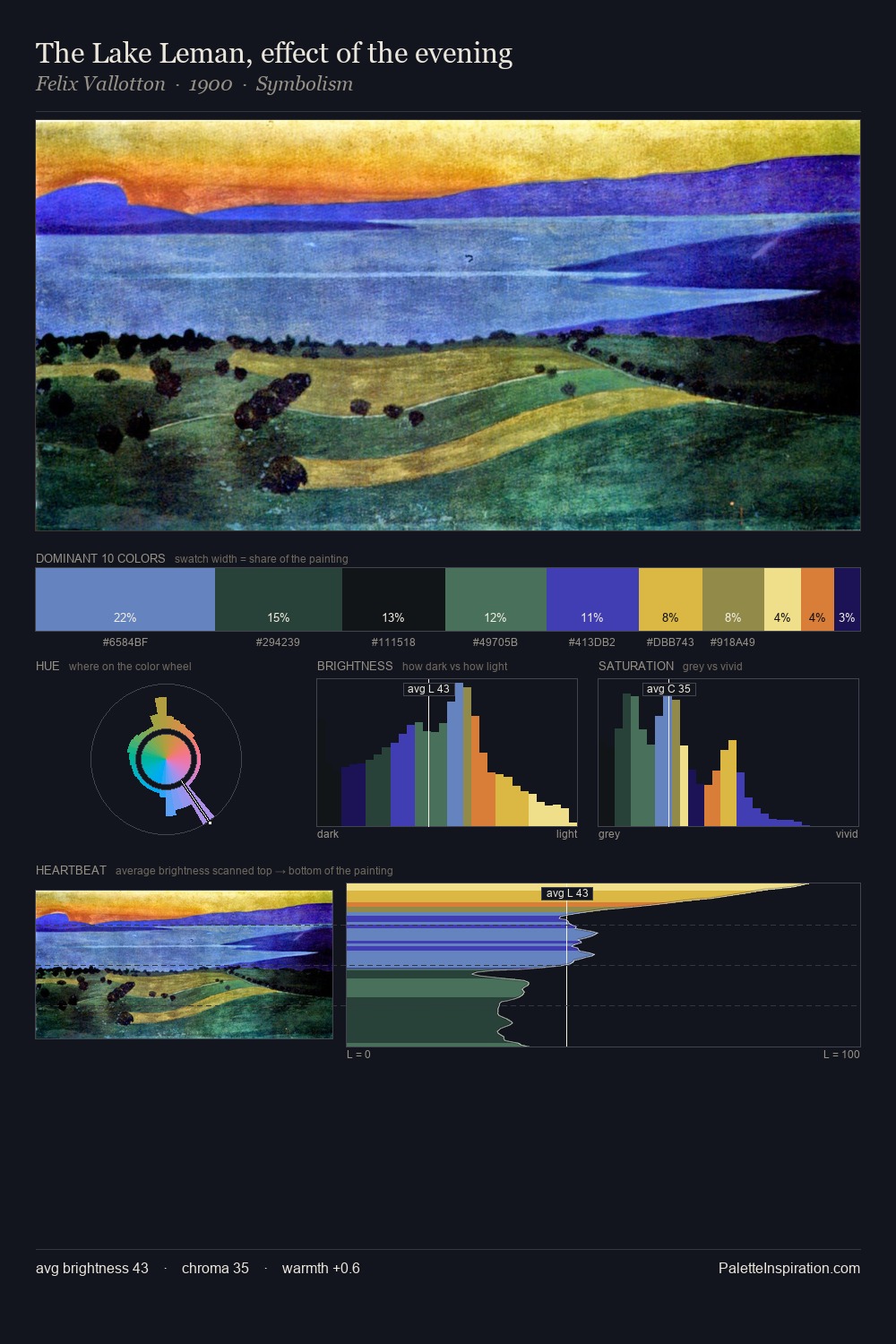Click the hue color wheel chart
The width and height of the screenshot is (896, 1344).
click(x=166, y=760)
